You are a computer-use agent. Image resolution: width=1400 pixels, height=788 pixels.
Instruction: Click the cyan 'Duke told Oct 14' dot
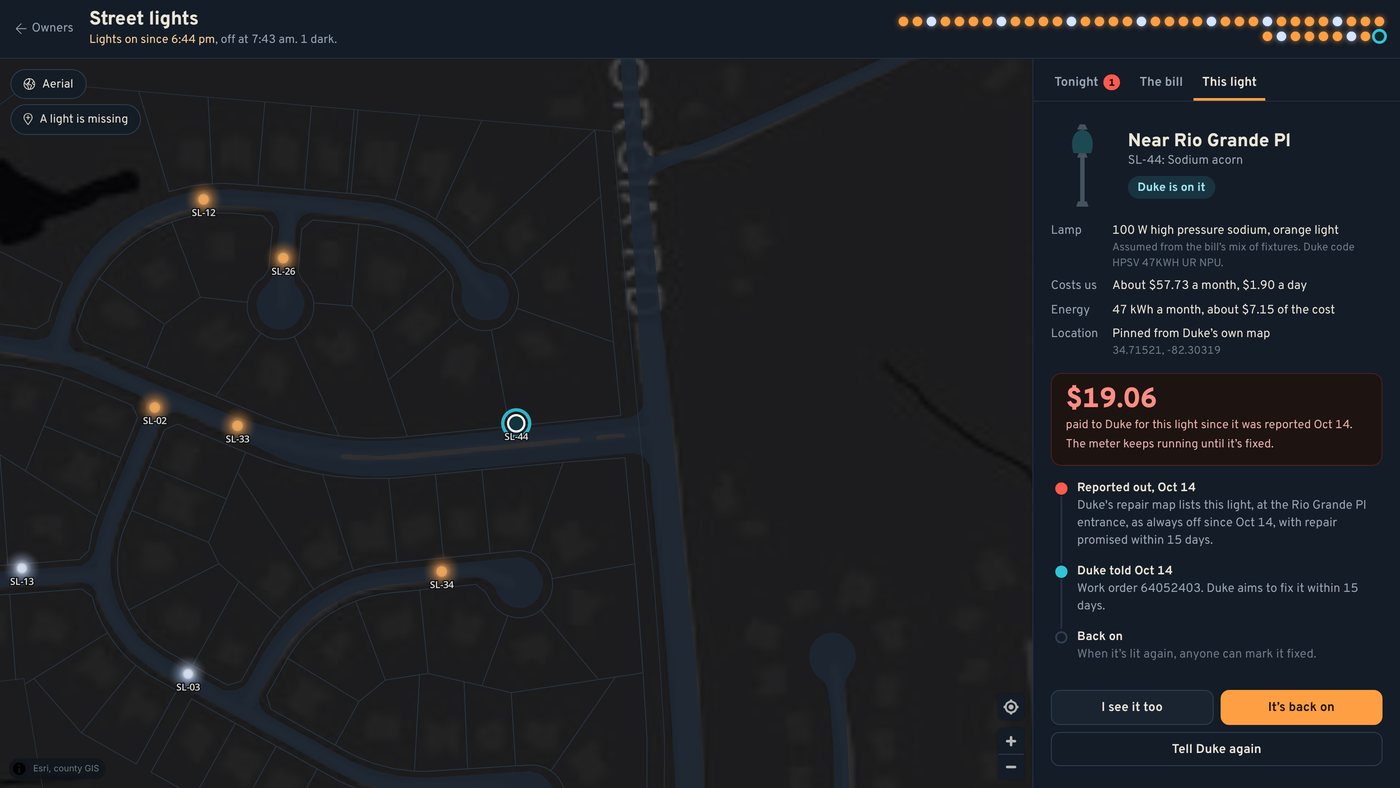[x=1061, y=571]
